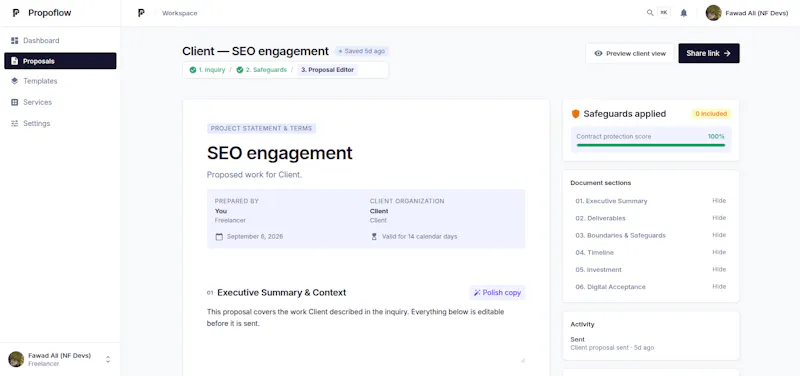Open Settings in the sidebar
The image size is (800, 376).
(x=60, y=123)
